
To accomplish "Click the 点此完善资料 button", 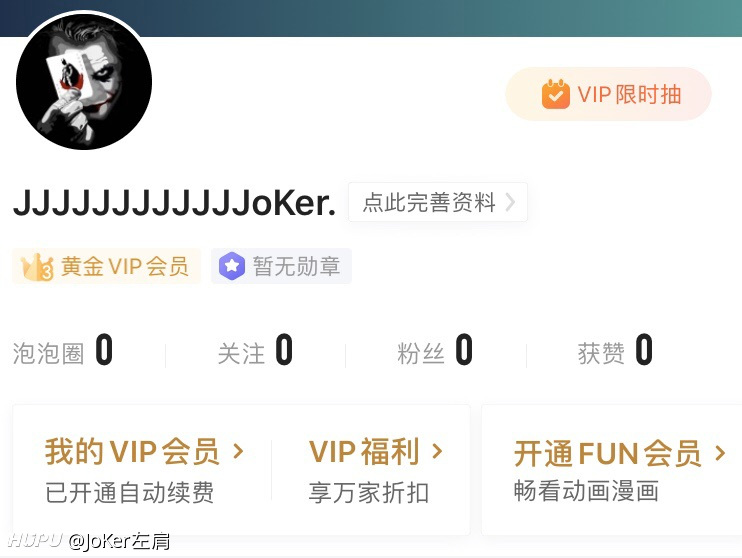I will pos(438,202).
